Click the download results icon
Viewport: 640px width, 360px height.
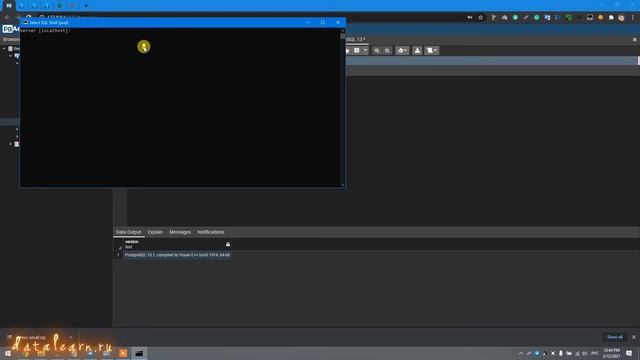(x=417, y=51)
